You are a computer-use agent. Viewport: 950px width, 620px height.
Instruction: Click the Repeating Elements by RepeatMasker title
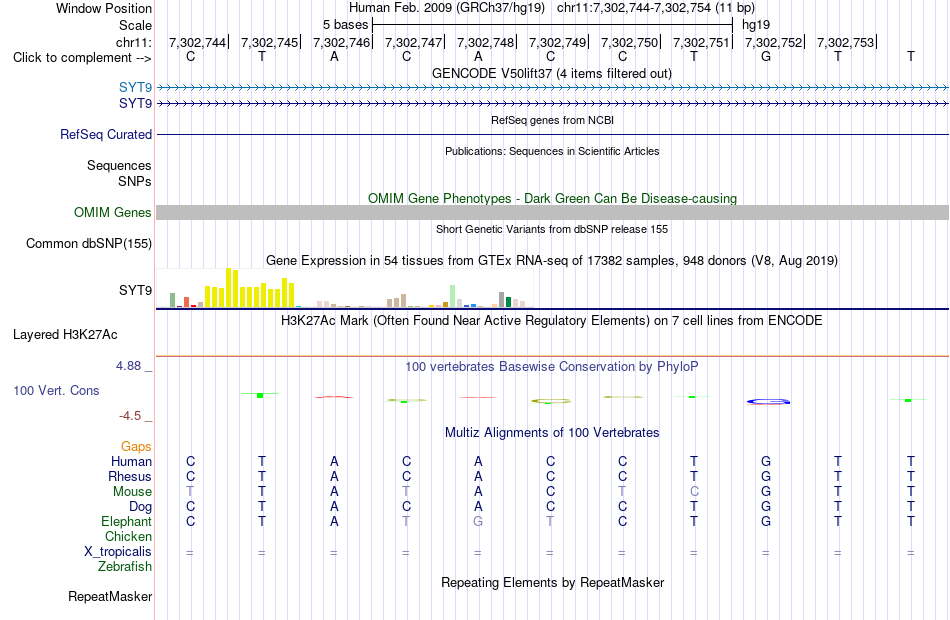pos(553,583)
